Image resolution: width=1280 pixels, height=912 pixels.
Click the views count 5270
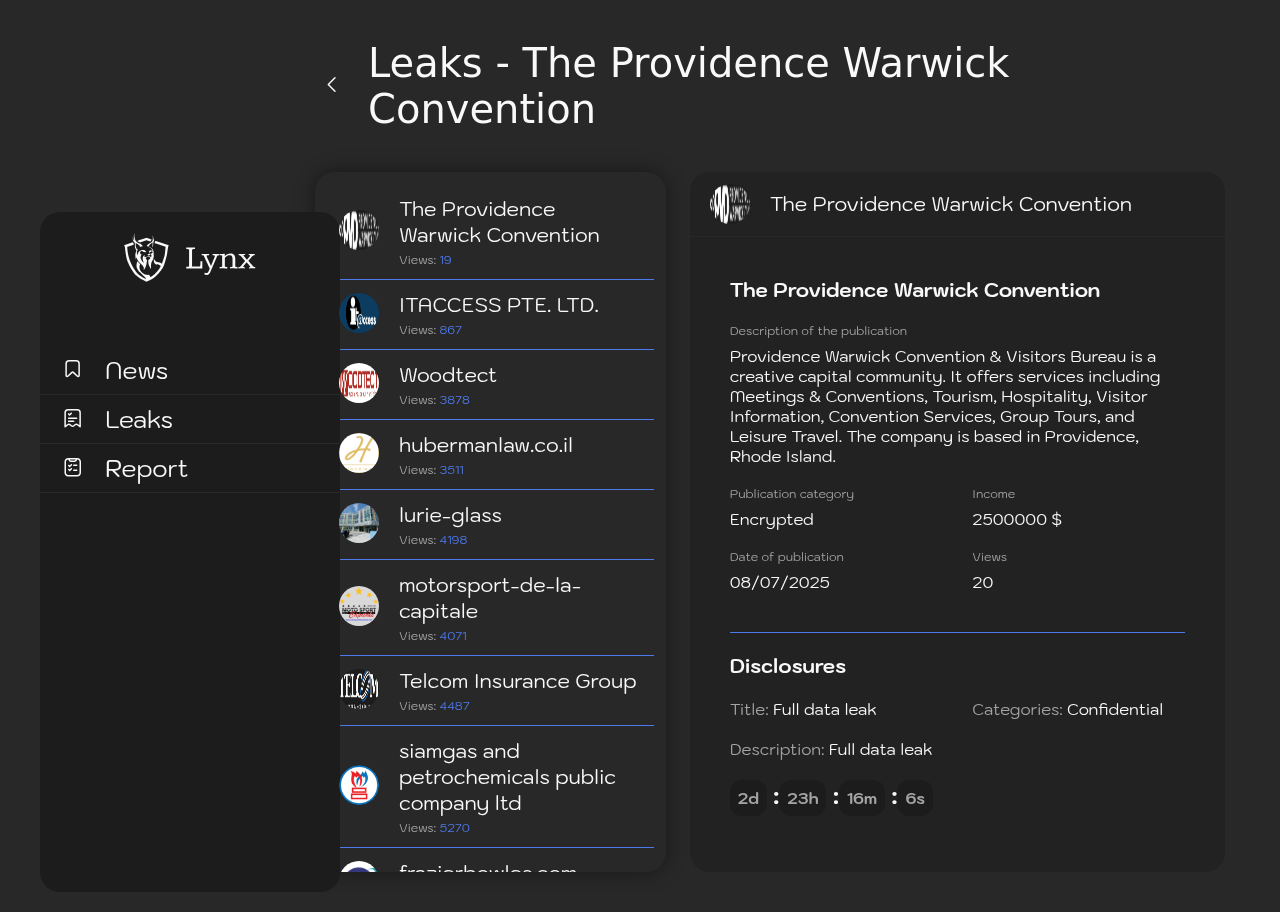[x=455, y=828]
